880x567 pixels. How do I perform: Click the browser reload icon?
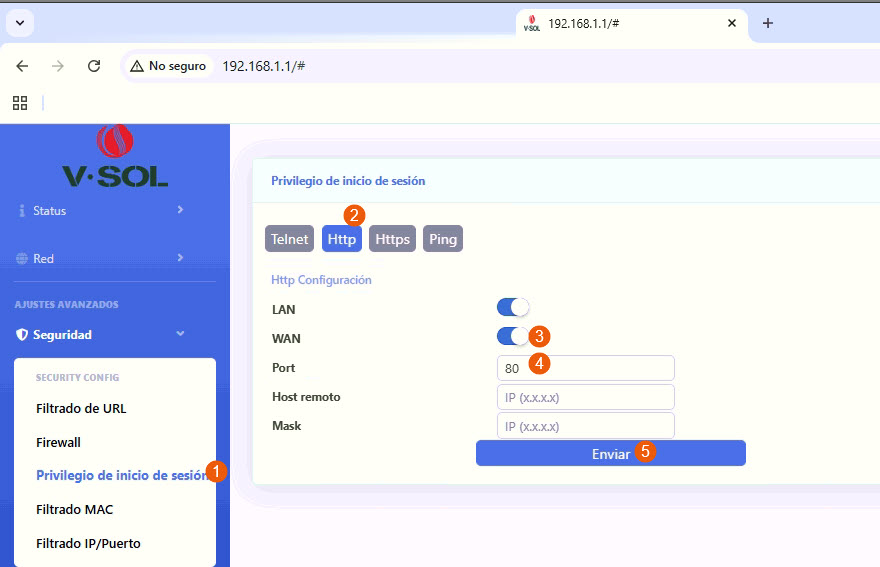pyautogui.click(x=94, y=66)
